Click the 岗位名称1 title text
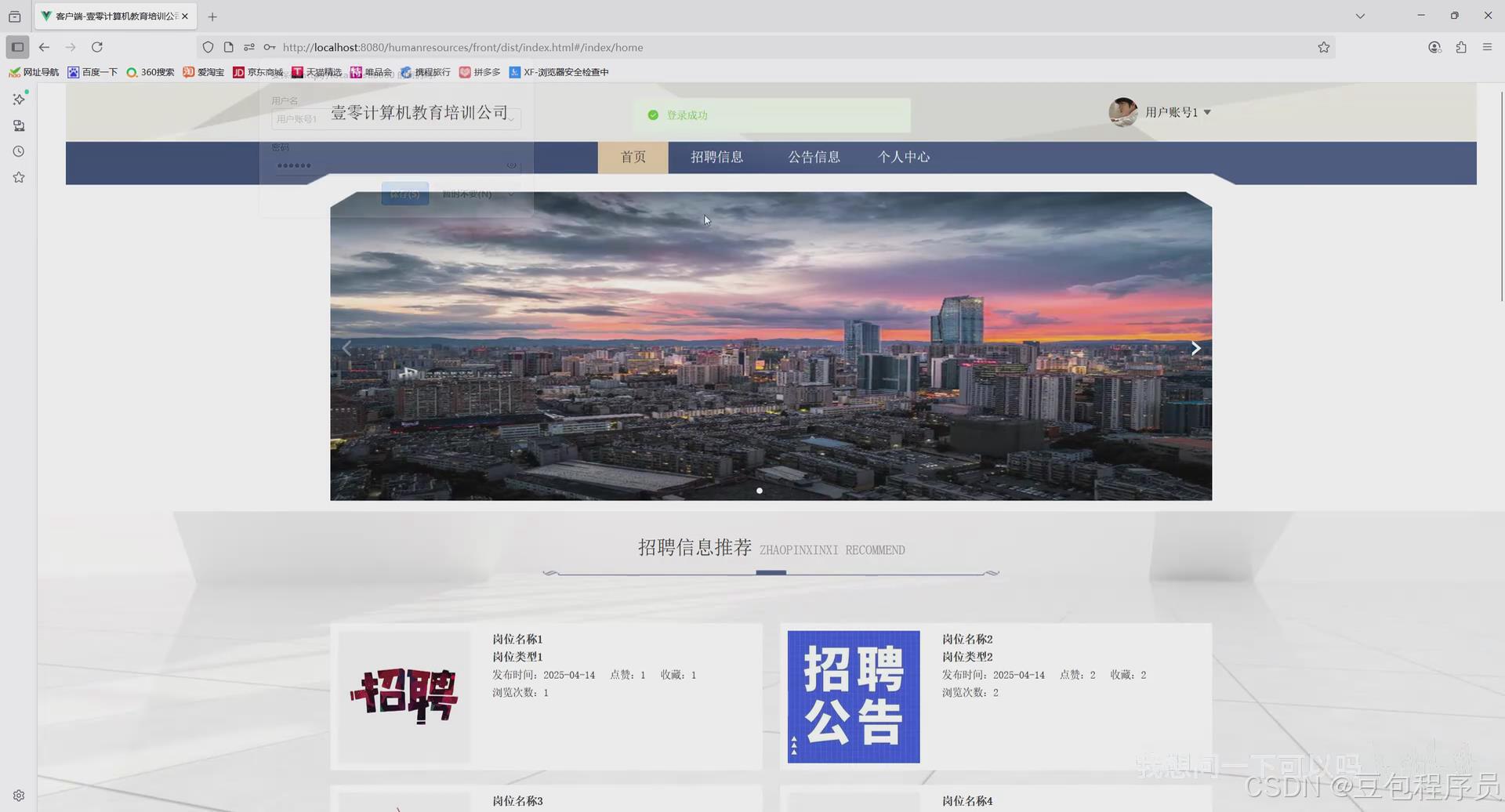 tap(517, 640)
